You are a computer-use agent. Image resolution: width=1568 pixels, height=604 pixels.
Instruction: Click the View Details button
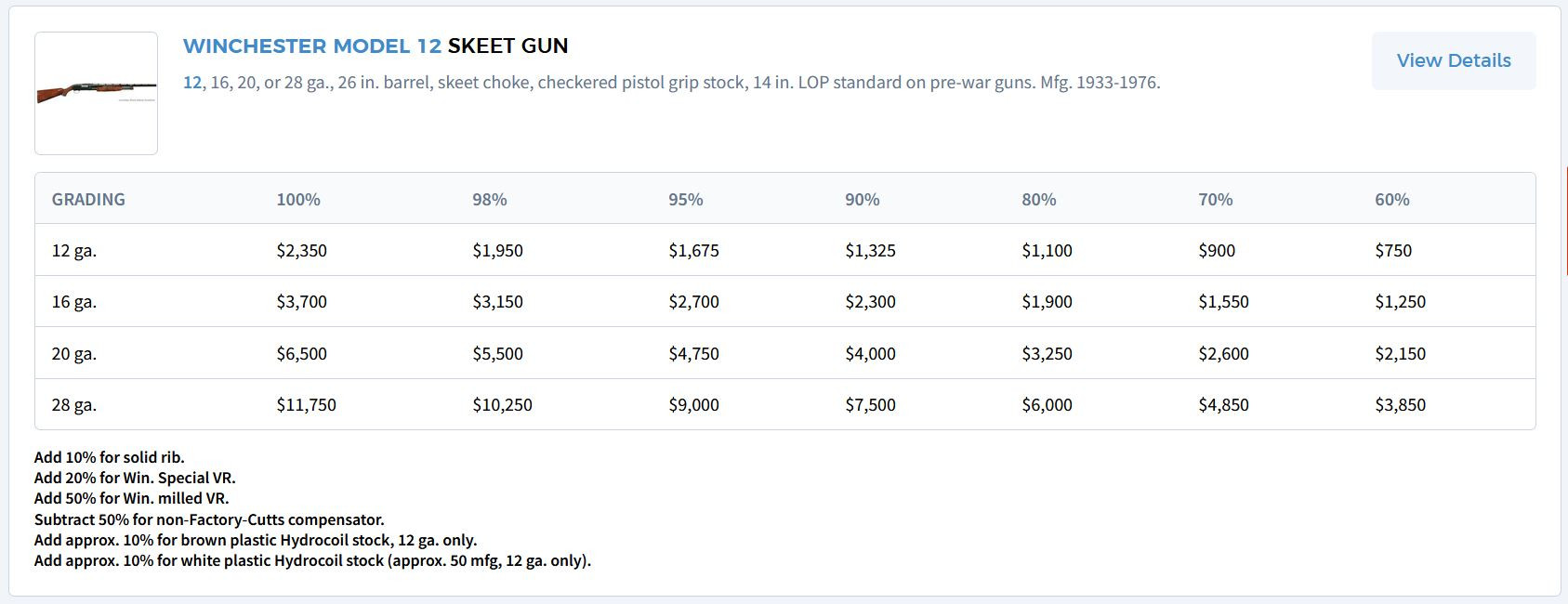coord(1453,60)
